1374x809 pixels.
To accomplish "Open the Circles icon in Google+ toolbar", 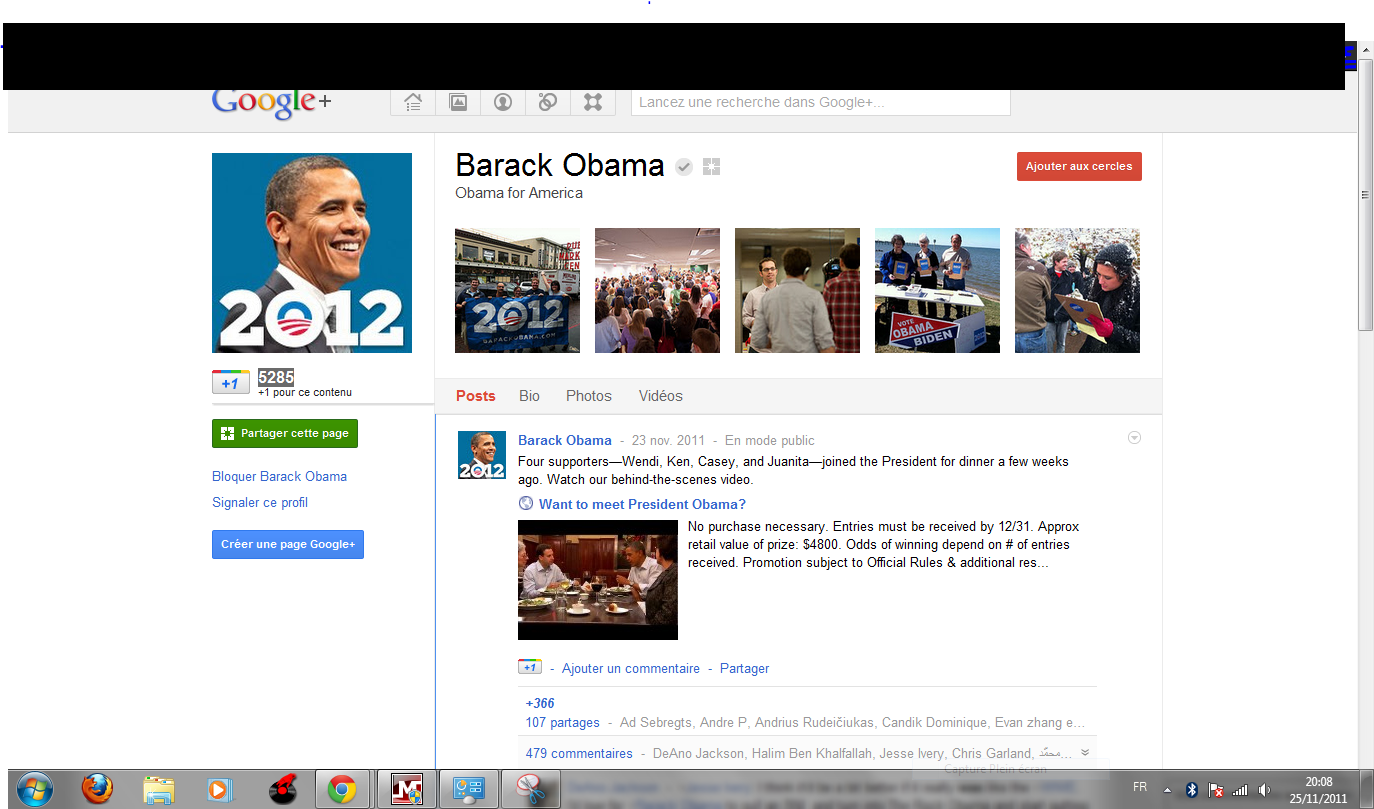I will 548,102.
